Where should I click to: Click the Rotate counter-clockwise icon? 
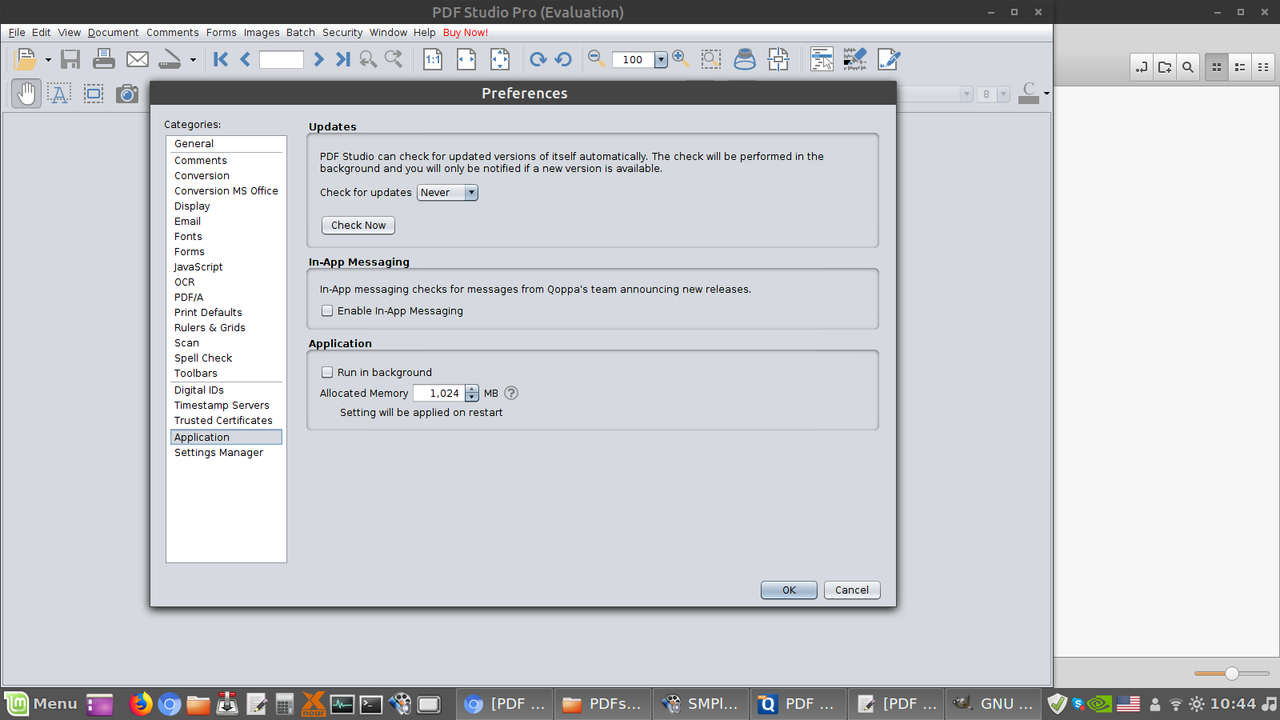[x=563, y=59]
